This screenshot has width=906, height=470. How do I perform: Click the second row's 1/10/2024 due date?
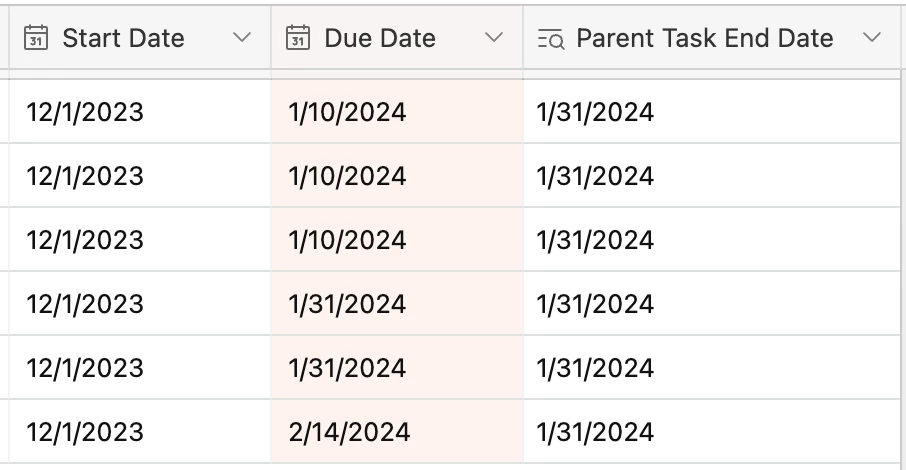click(x=397, y=175)
